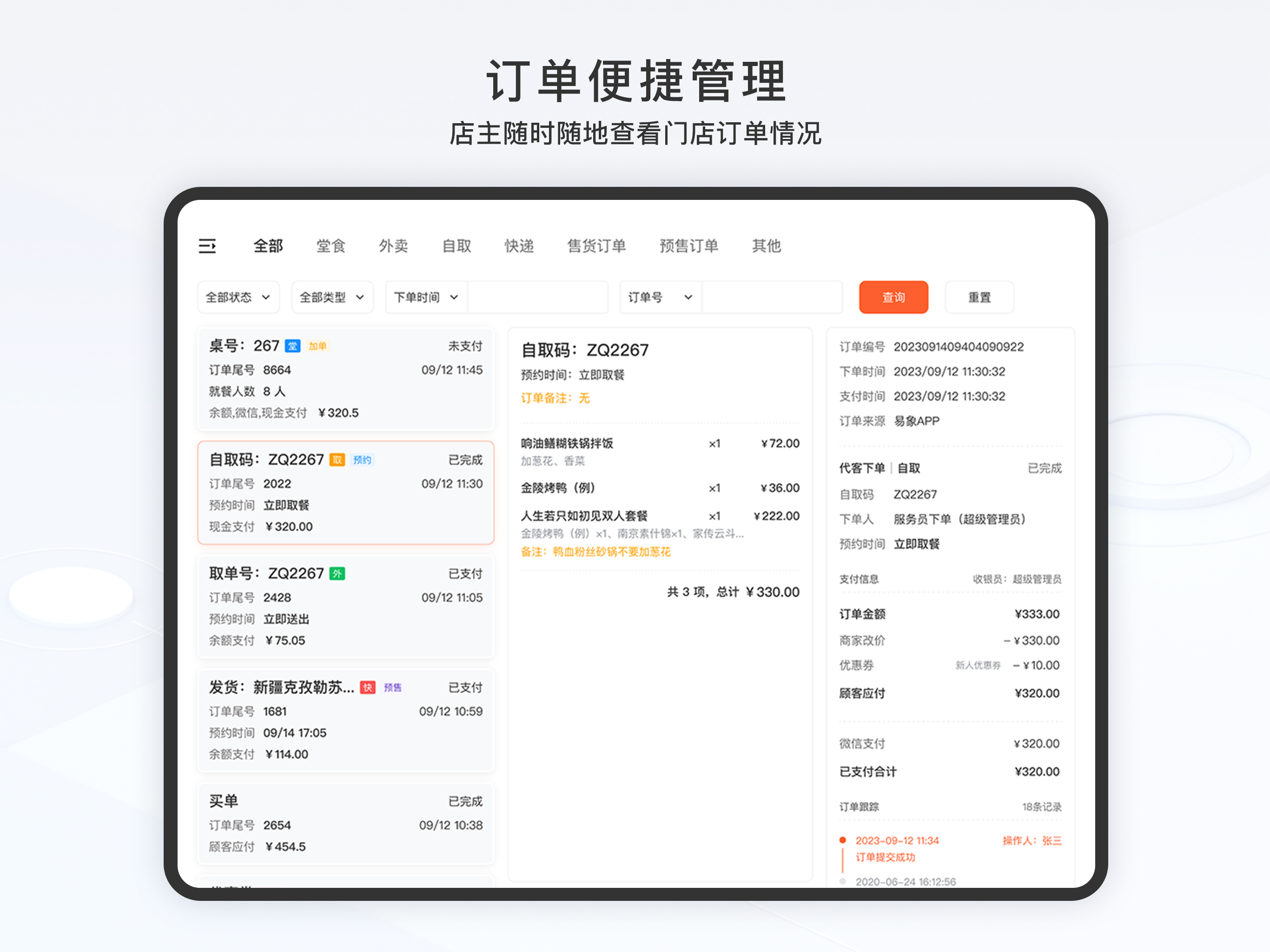
Task: Switch to the 售货订单 tab
Action: (596, 246)
